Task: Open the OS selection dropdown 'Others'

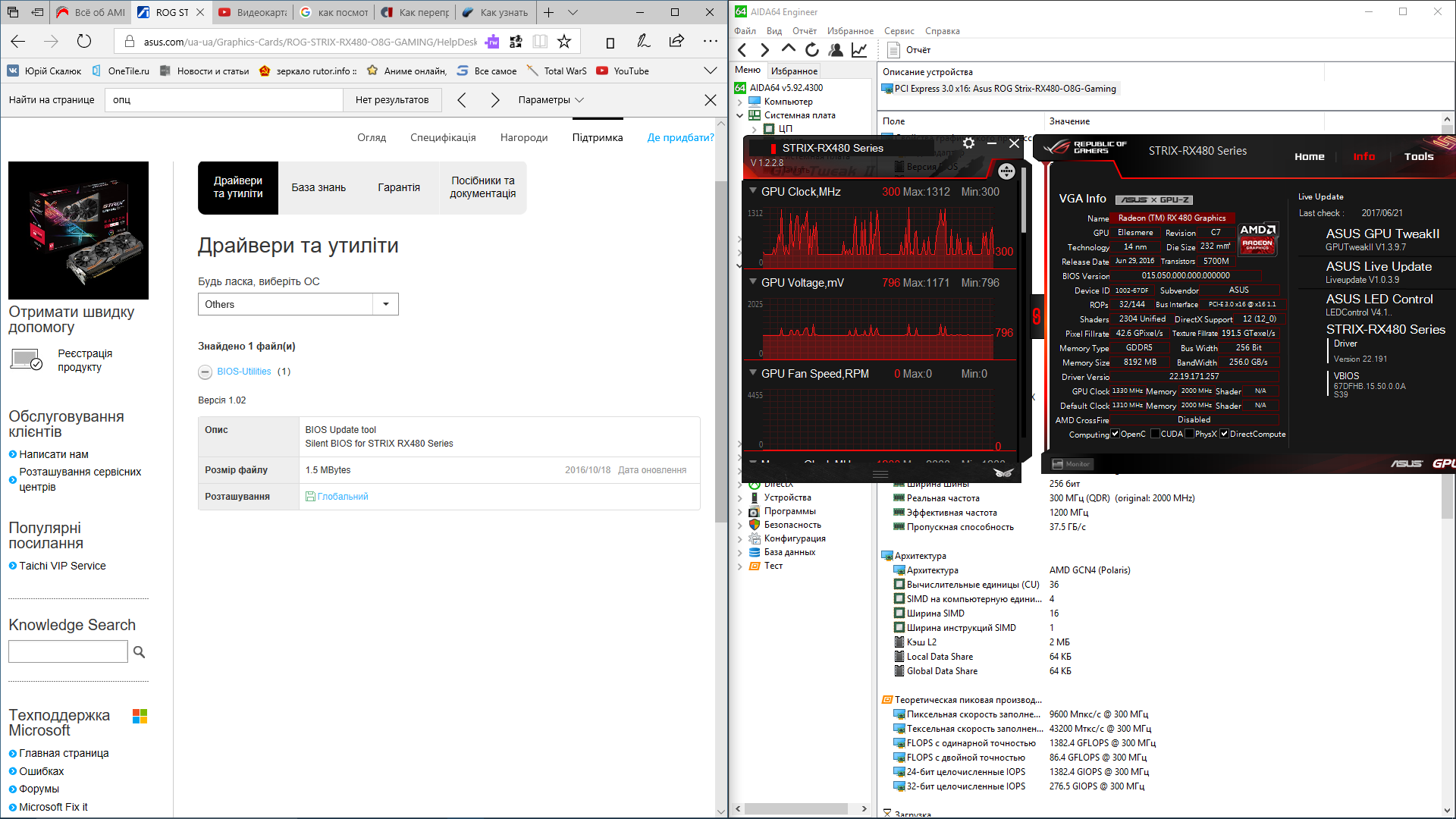Action: [297, 304]
